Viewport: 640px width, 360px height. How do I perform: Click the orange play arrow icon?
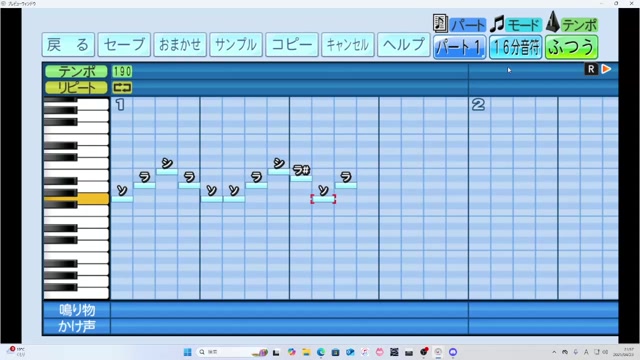click(x=607, y=69)
